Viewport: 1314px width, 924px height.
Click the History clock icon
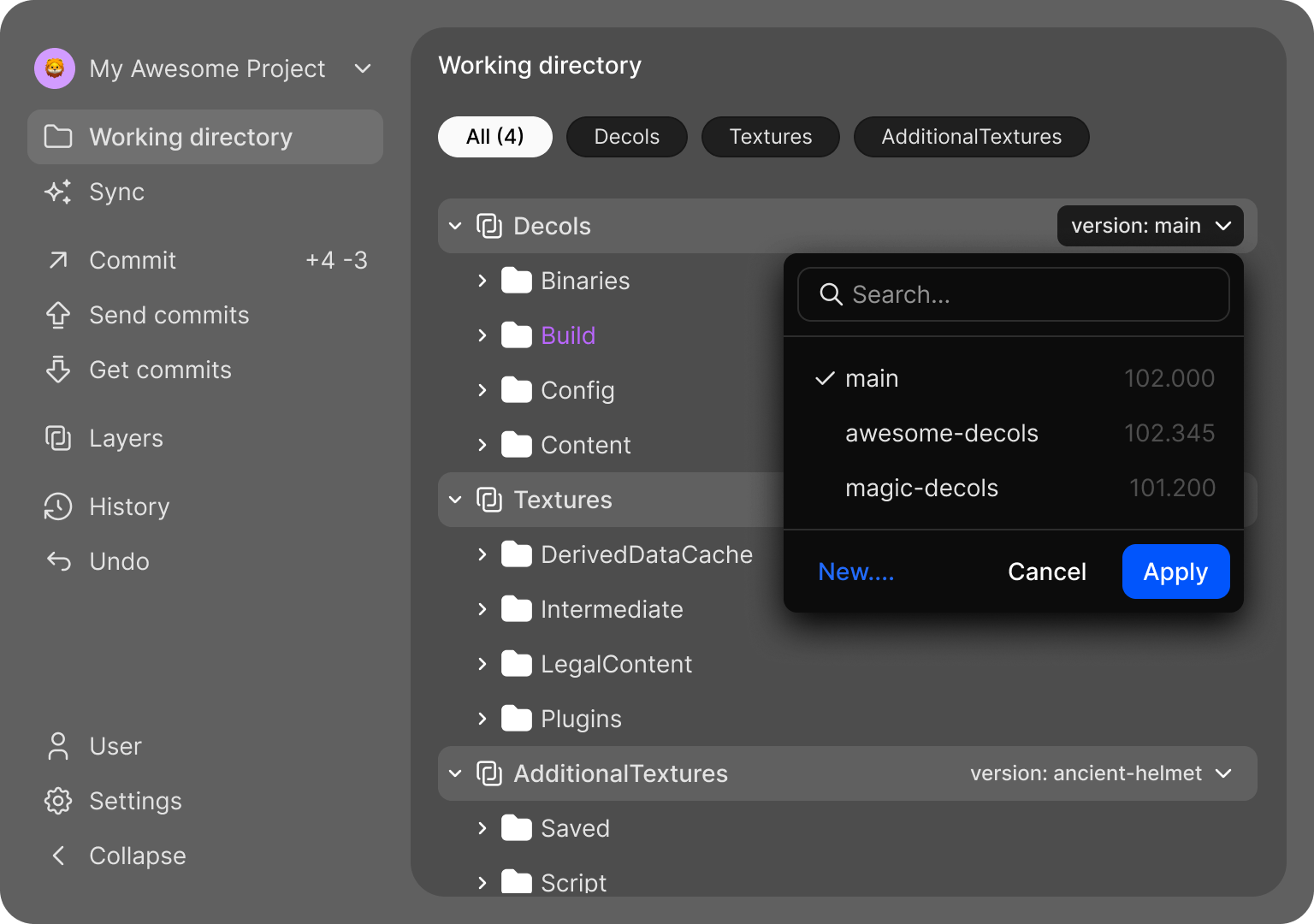pos(58,506)
